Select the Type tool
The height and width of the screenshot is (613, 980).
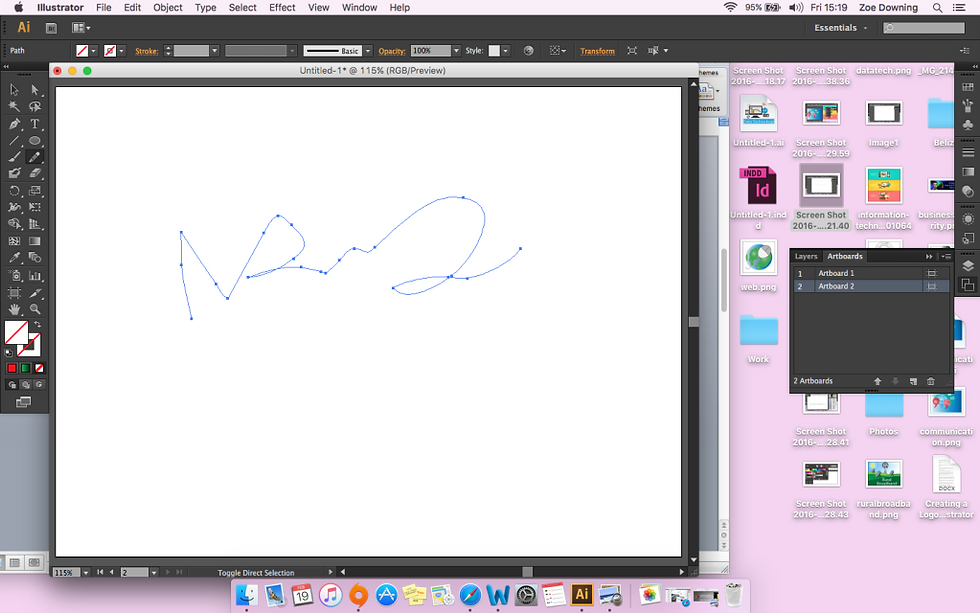[35, 124]
